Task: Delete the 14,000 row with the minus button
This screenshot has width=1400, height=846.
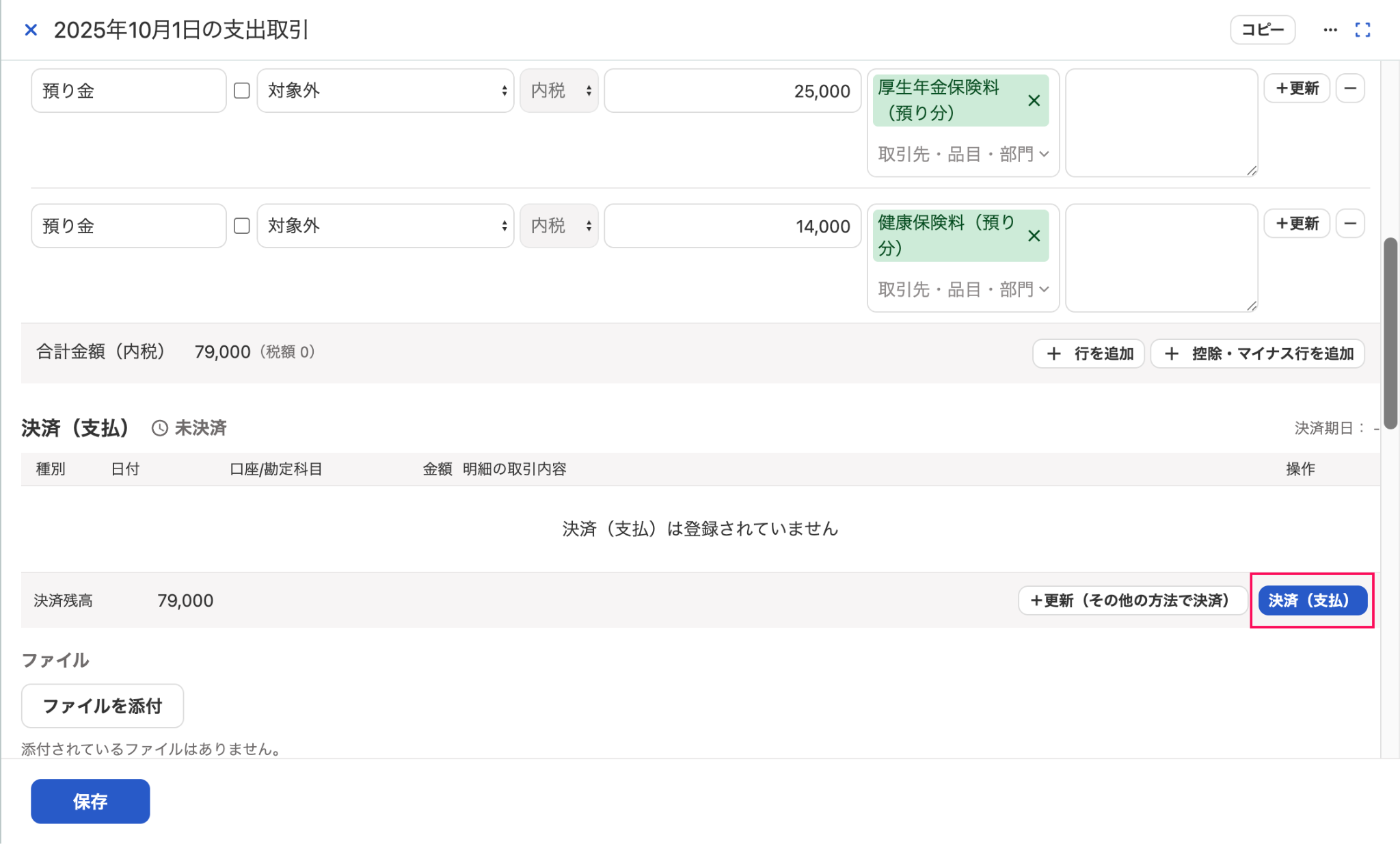Action: 1350,224
